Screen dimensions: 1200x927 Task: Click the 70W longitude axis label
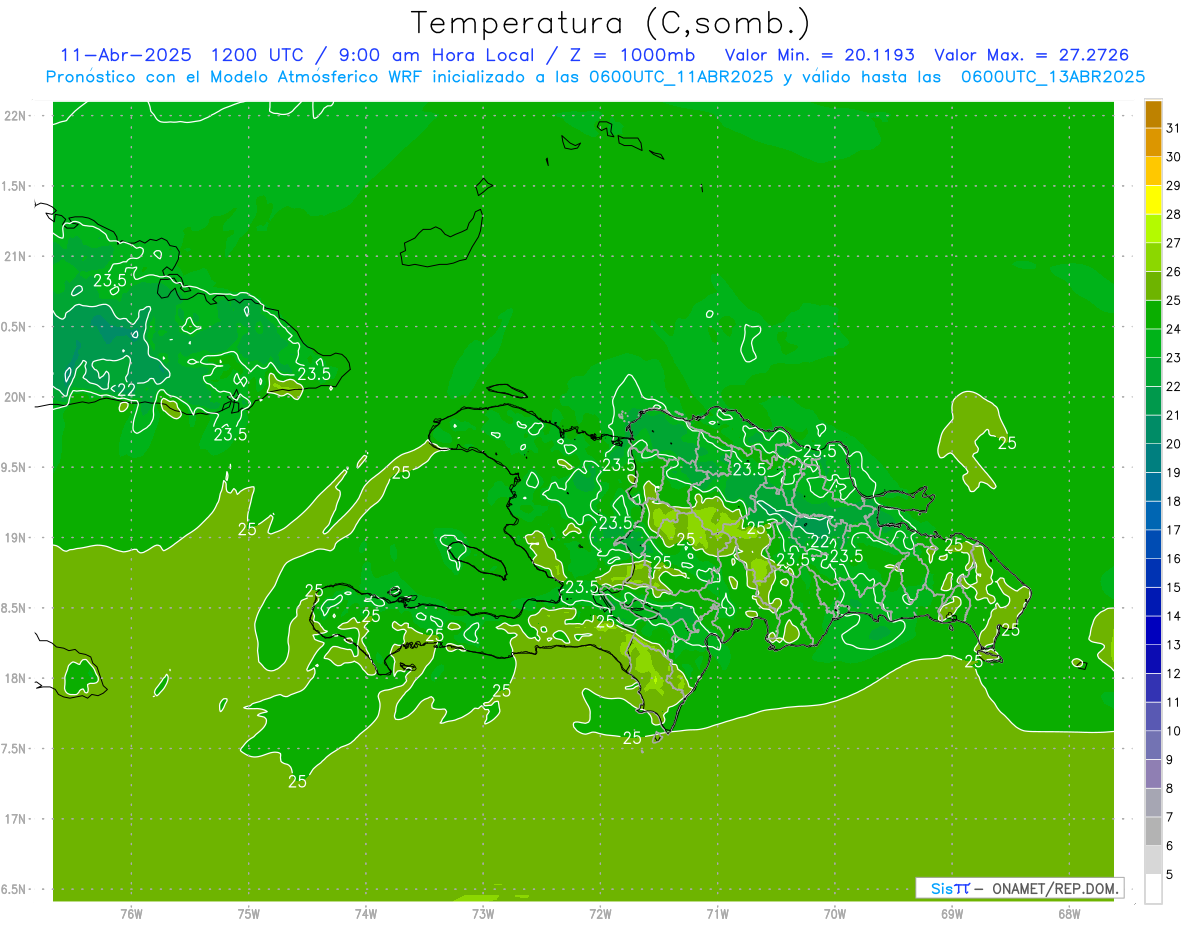[835, 914]
